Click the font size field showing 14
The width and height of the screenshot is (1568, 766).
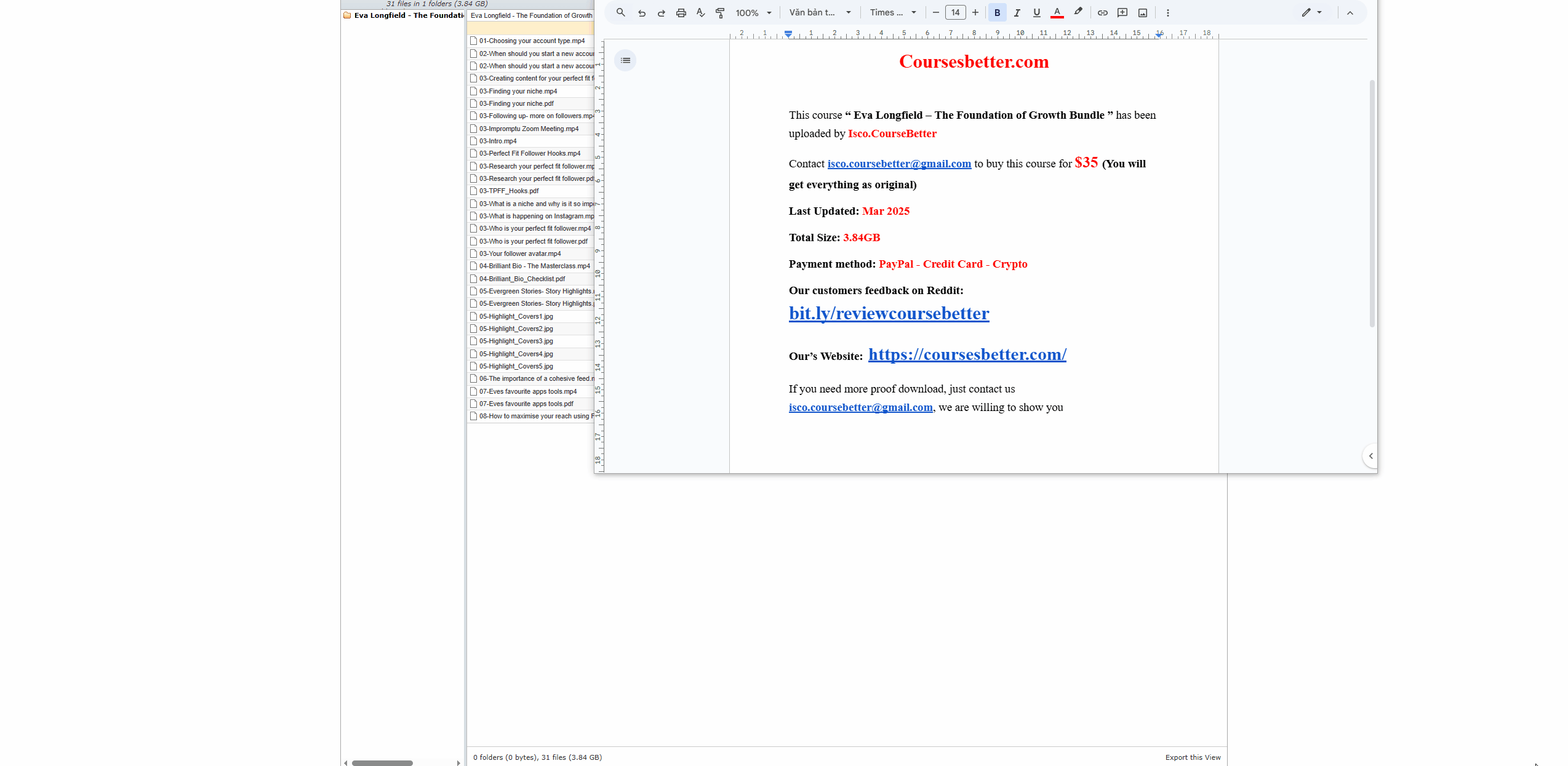(x=955, y=13)
